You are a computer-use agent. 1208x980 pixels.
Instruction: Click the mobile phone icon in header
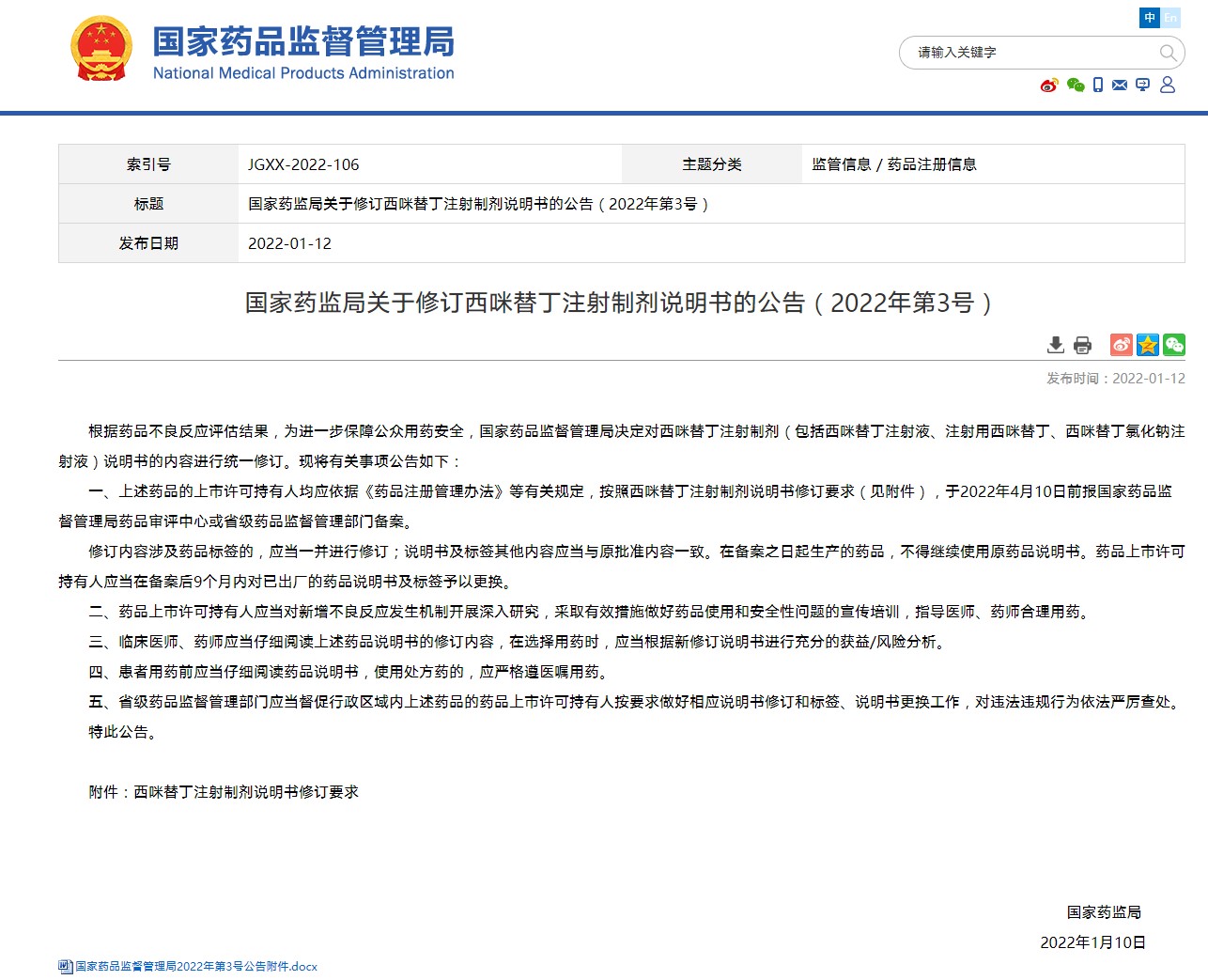(x=1098, y=86)
